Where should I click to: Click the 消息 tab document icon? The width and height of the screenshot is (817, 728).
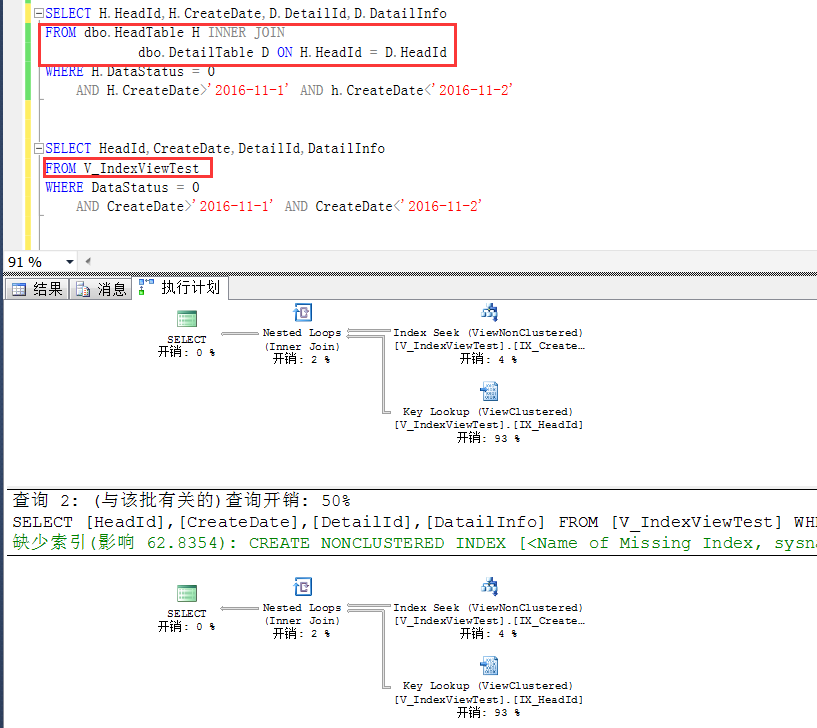(83, 289)
